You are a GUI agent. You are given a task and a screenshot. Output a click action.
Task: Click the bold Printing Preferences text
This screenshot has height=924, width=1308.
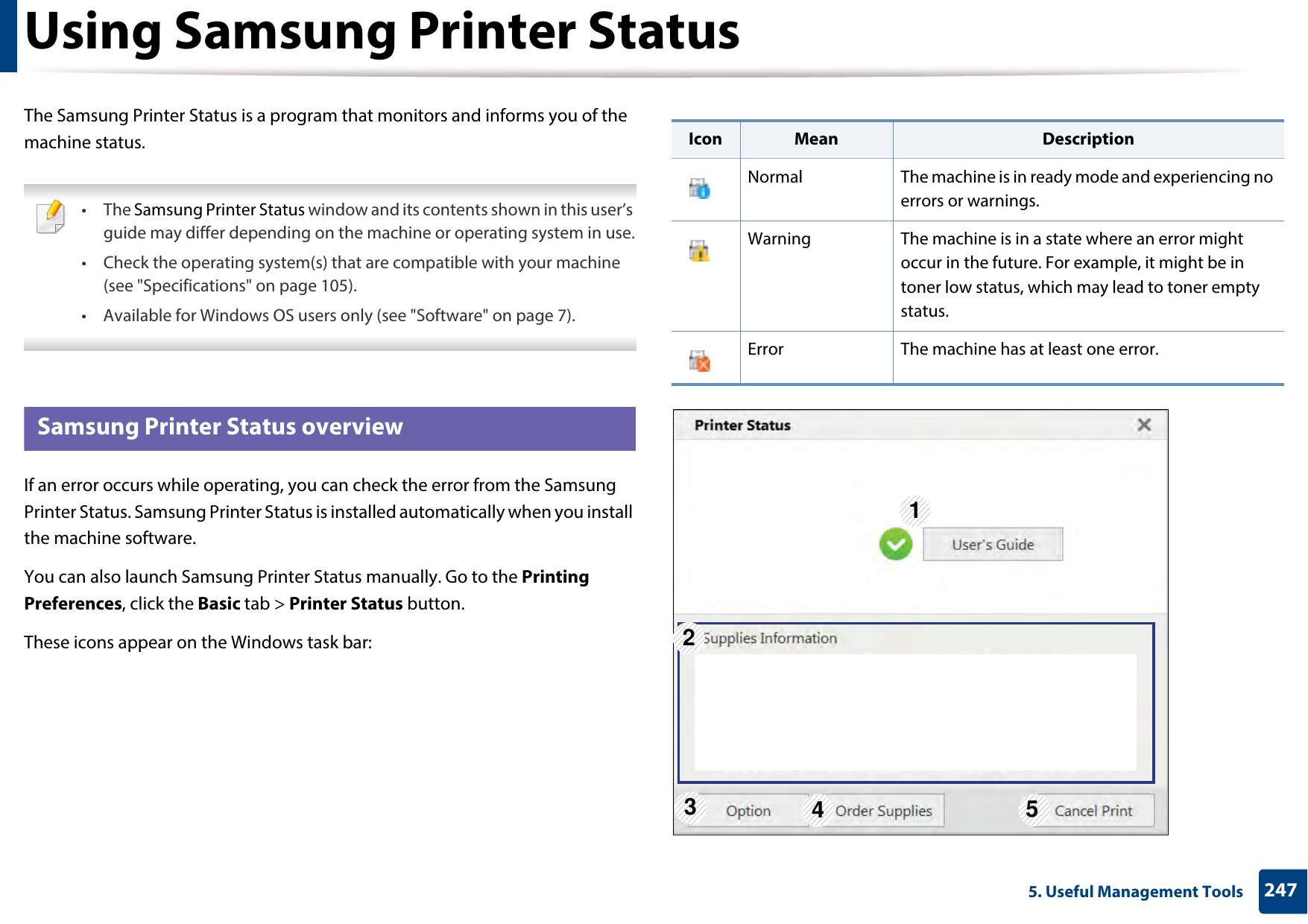(306, 590)
